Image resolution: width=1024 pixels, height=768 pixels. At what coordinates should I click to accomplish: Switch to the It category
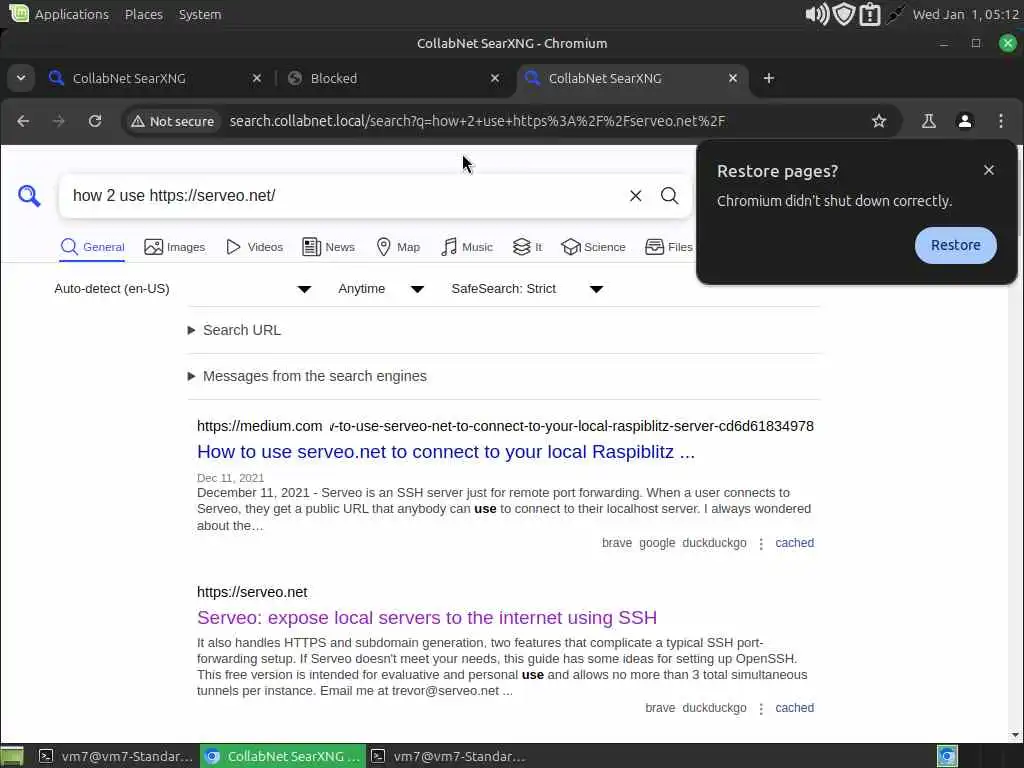pyautogui.click(x=527, y=247)
